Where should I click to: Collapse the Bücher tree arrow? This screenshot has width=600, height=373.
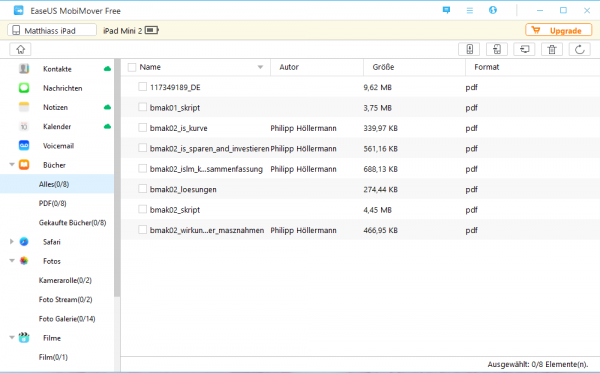tap(12, 165)
